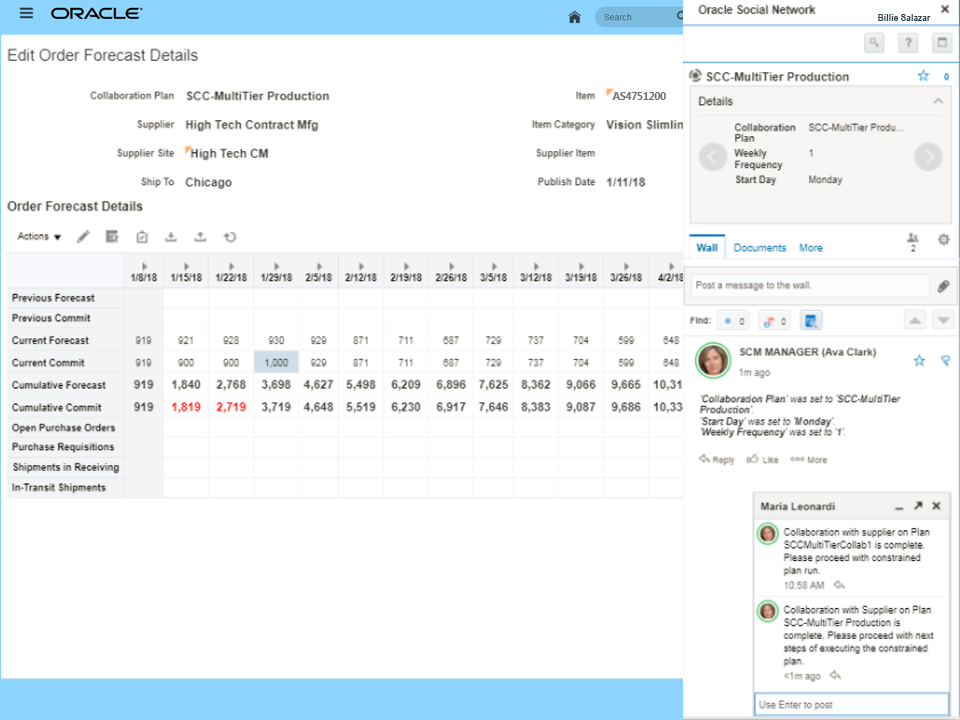Image resolution: width=960 pixels, height=720 pixels.
Task: Click Current Forecast value 921
Action: [x=186, y=340]
